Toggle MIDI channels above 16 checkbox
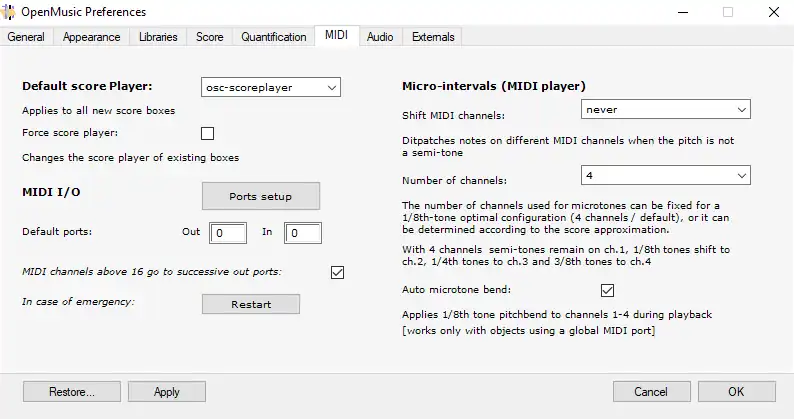Viewport: 794px width, 419px height. pyautogui.click(x=337, y=272)
